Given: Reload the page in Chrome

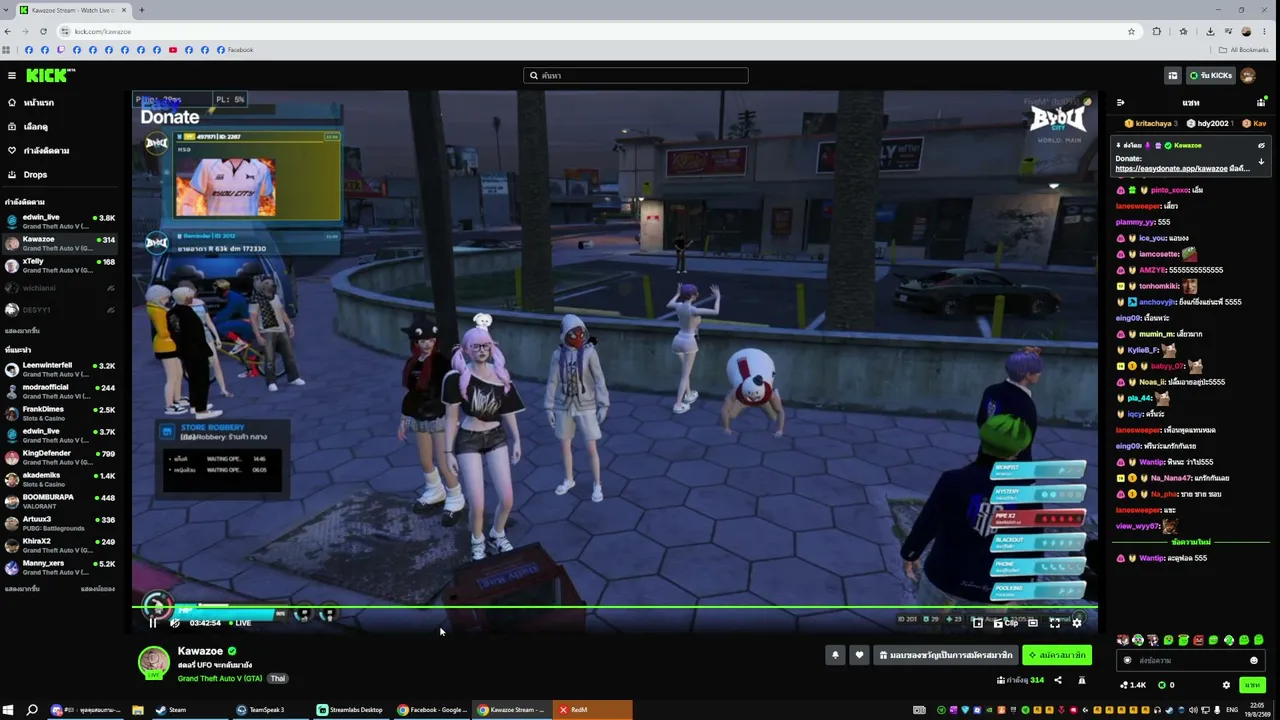Looking at the screenshot, I should [45, 31].
